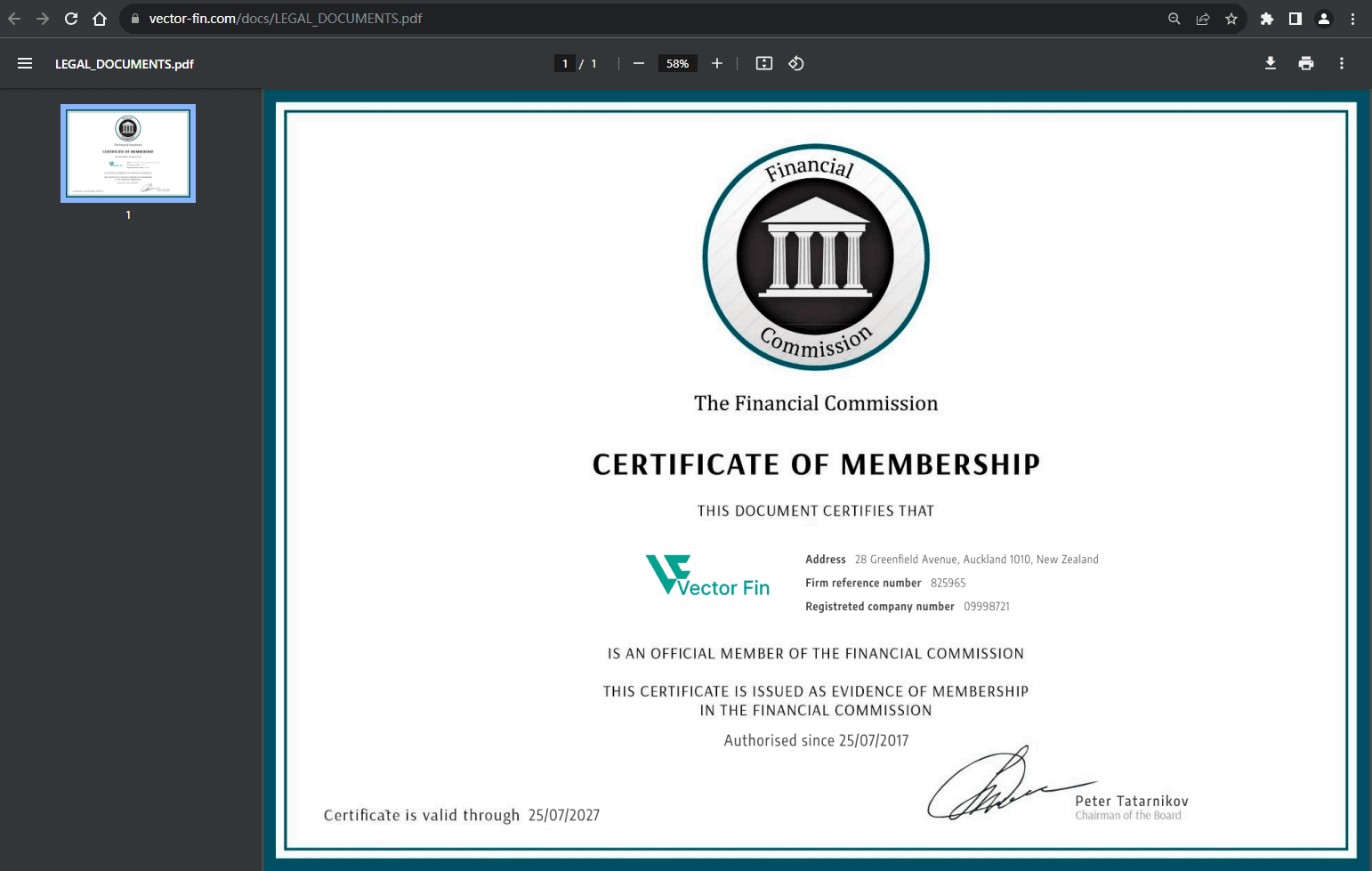
Task: Print the PDF document
Action: 1306,63
